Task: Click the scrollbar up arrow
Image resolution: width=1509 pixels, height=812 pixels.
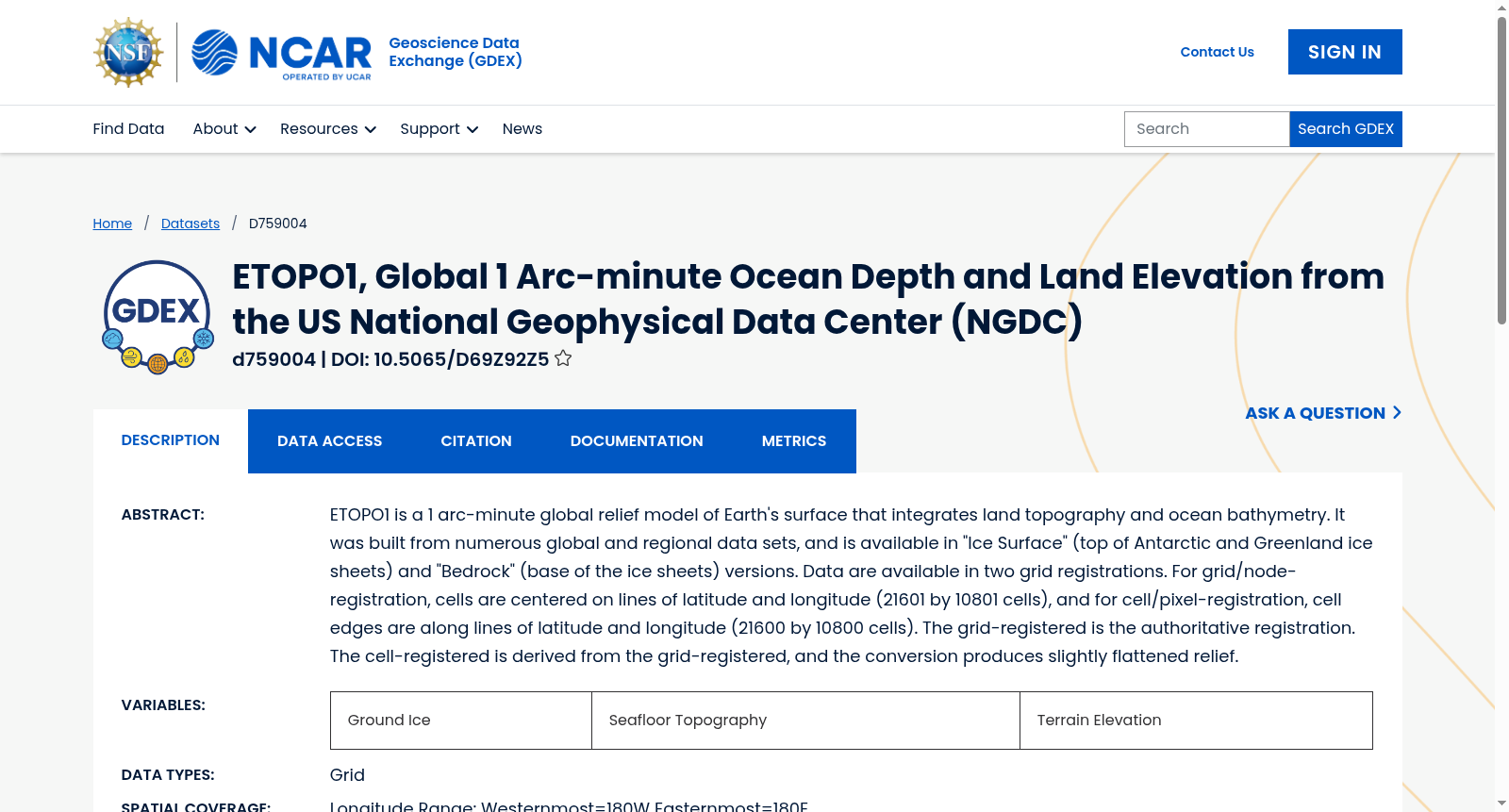Action: (x=1501, y=8)
